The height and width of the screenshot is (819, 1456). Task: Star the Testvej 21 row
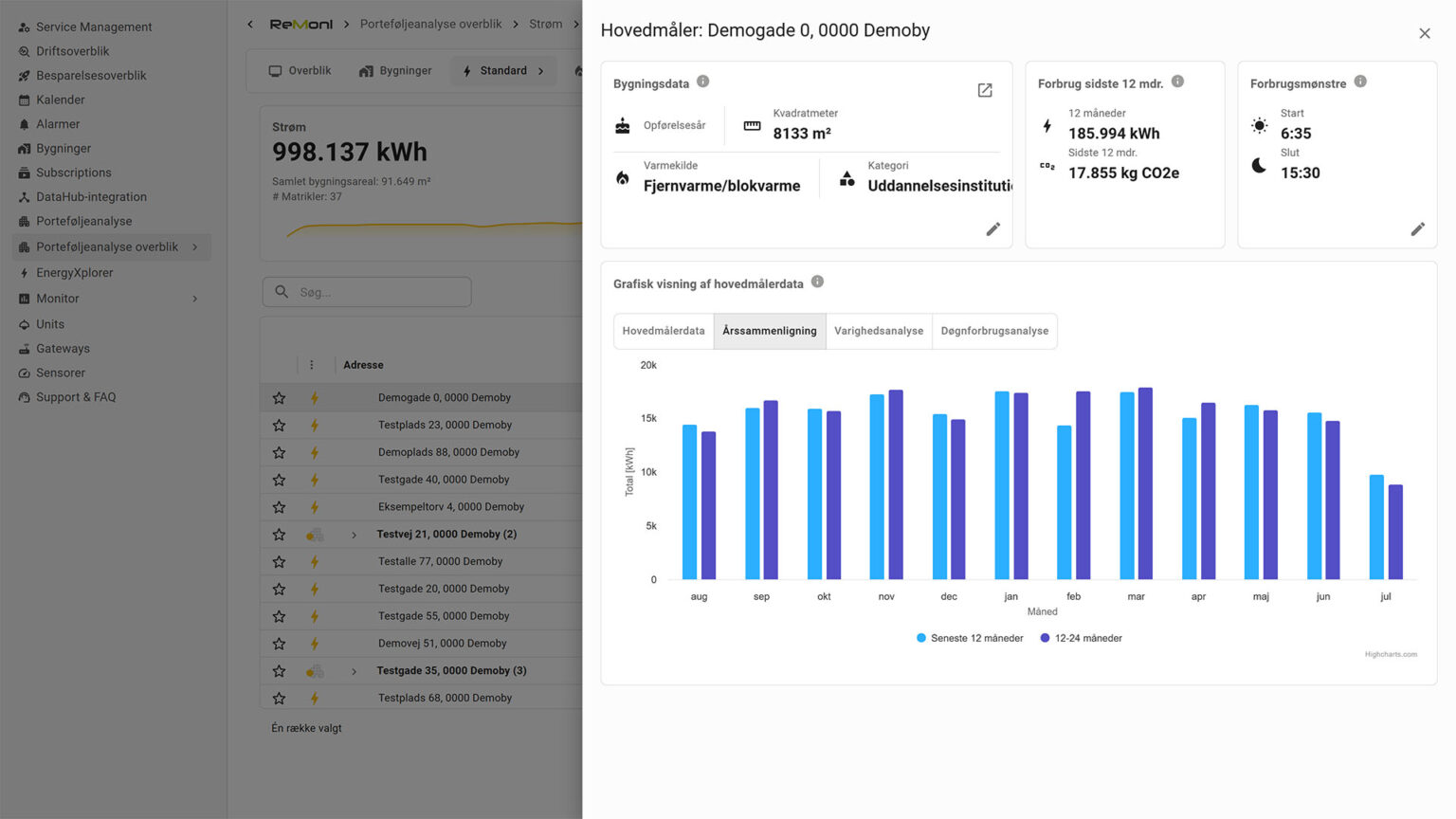[x=279, y=535]
